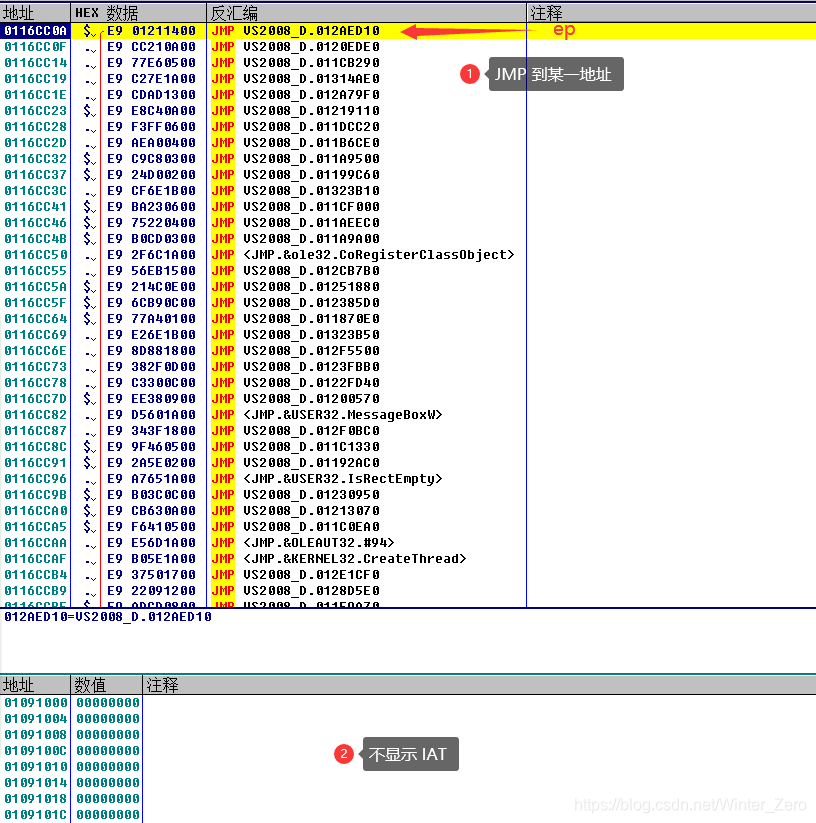
Task: Click JMP VS2008_D.011DCC20 instruction
Action: click(x=295, y=127)
